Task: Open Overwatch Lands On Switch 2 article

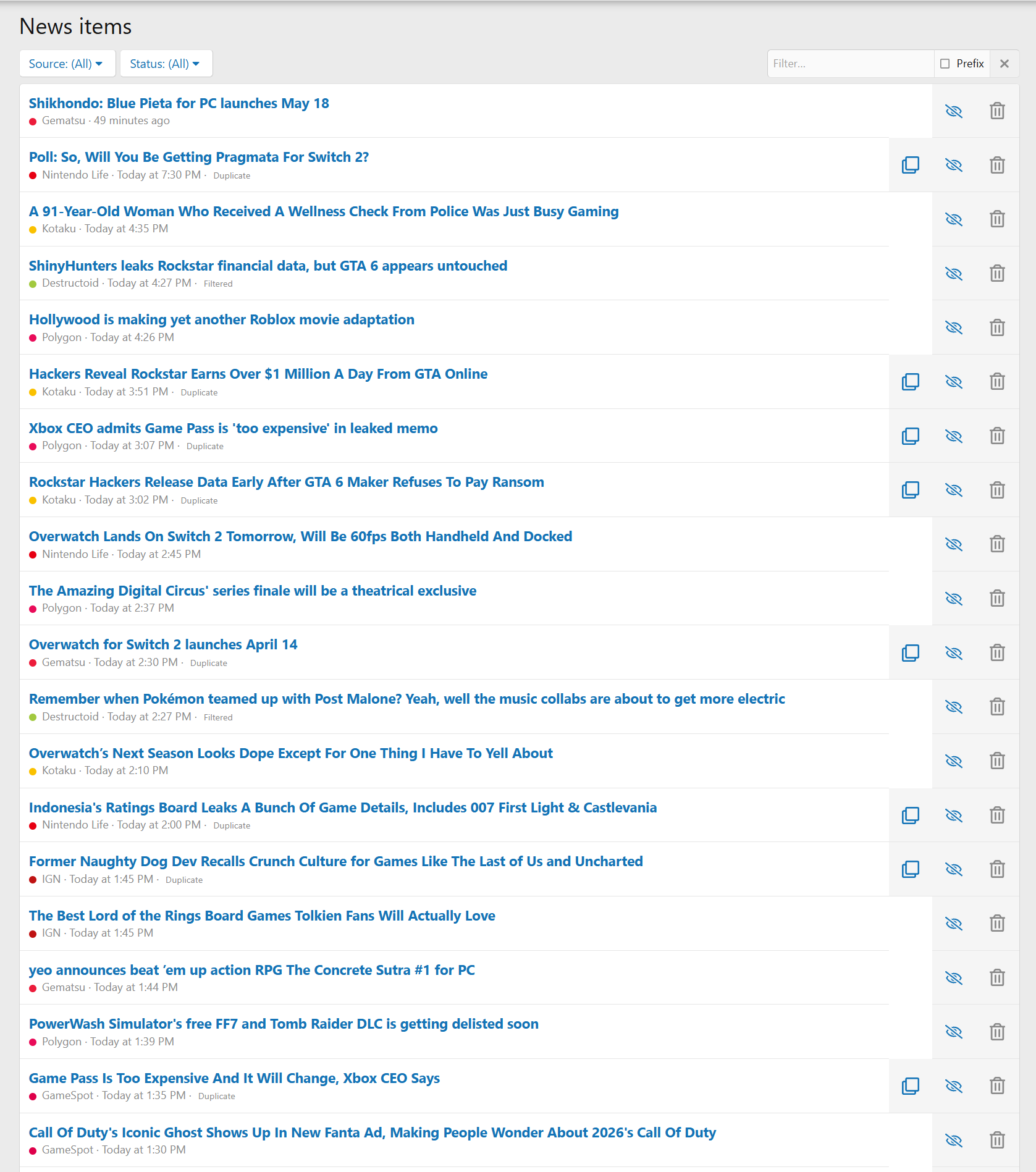Action: [x=300, y=536]
